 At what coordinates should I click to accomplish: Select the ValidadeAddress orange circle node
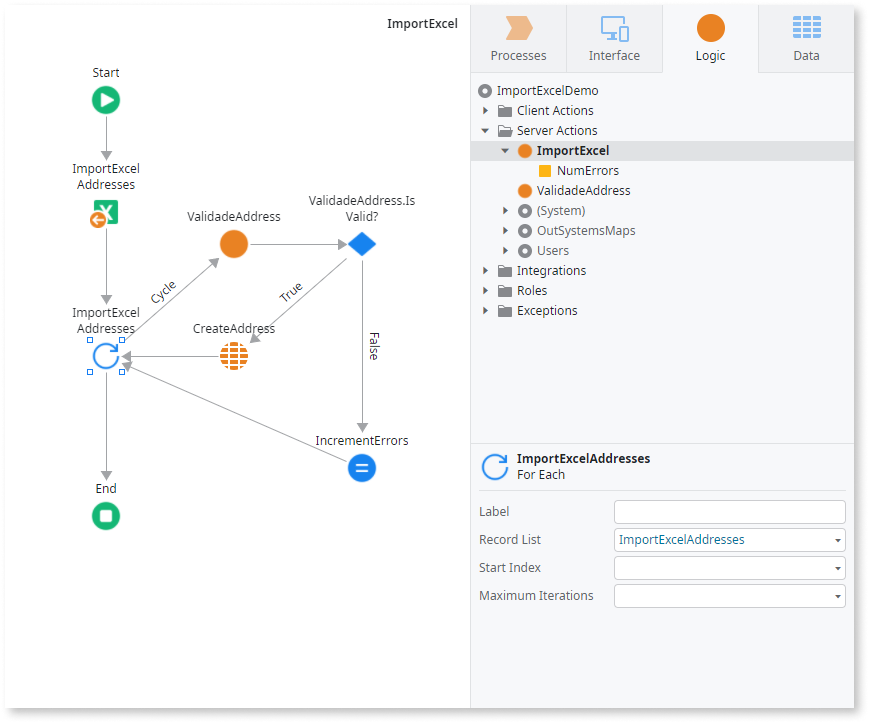point(233,243)
